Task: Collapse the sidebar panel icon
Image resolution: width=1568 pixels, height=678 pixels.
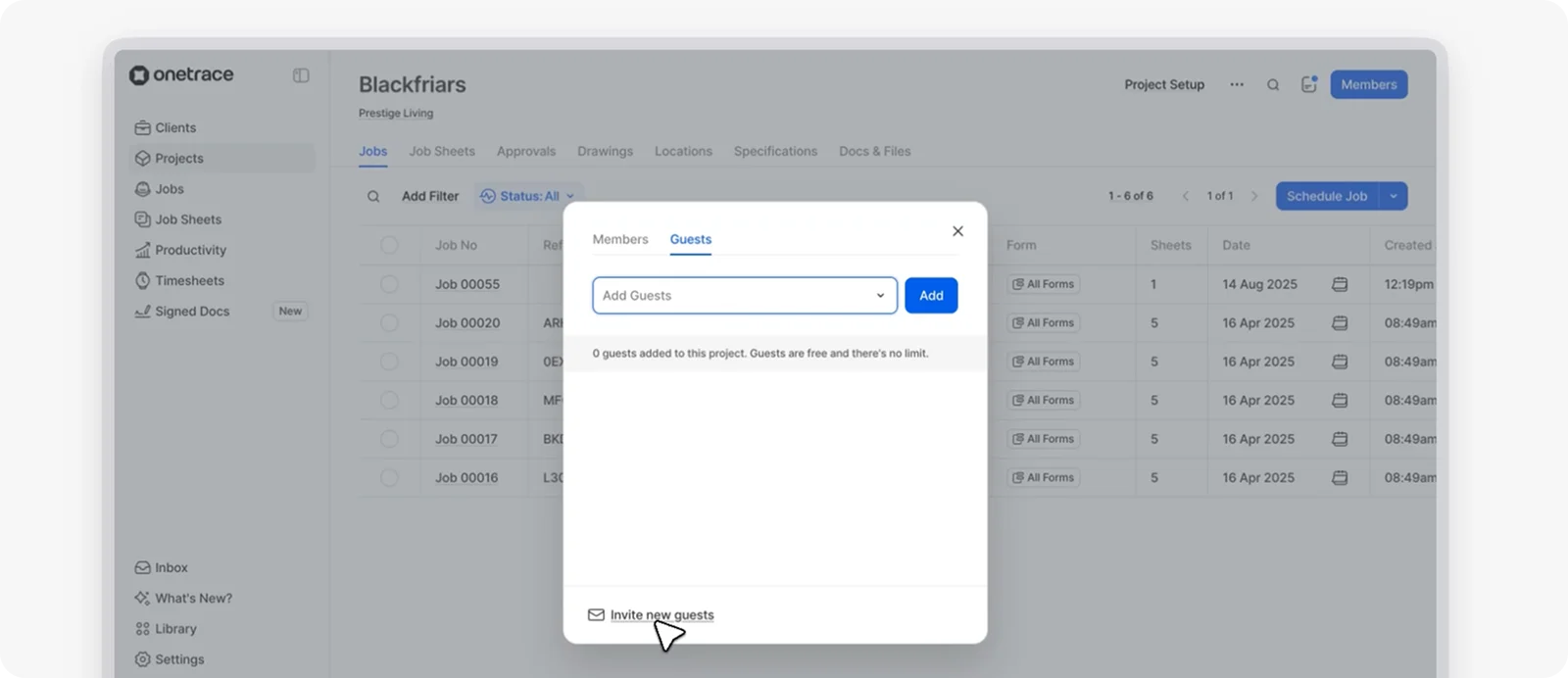Action: point(301,75)
